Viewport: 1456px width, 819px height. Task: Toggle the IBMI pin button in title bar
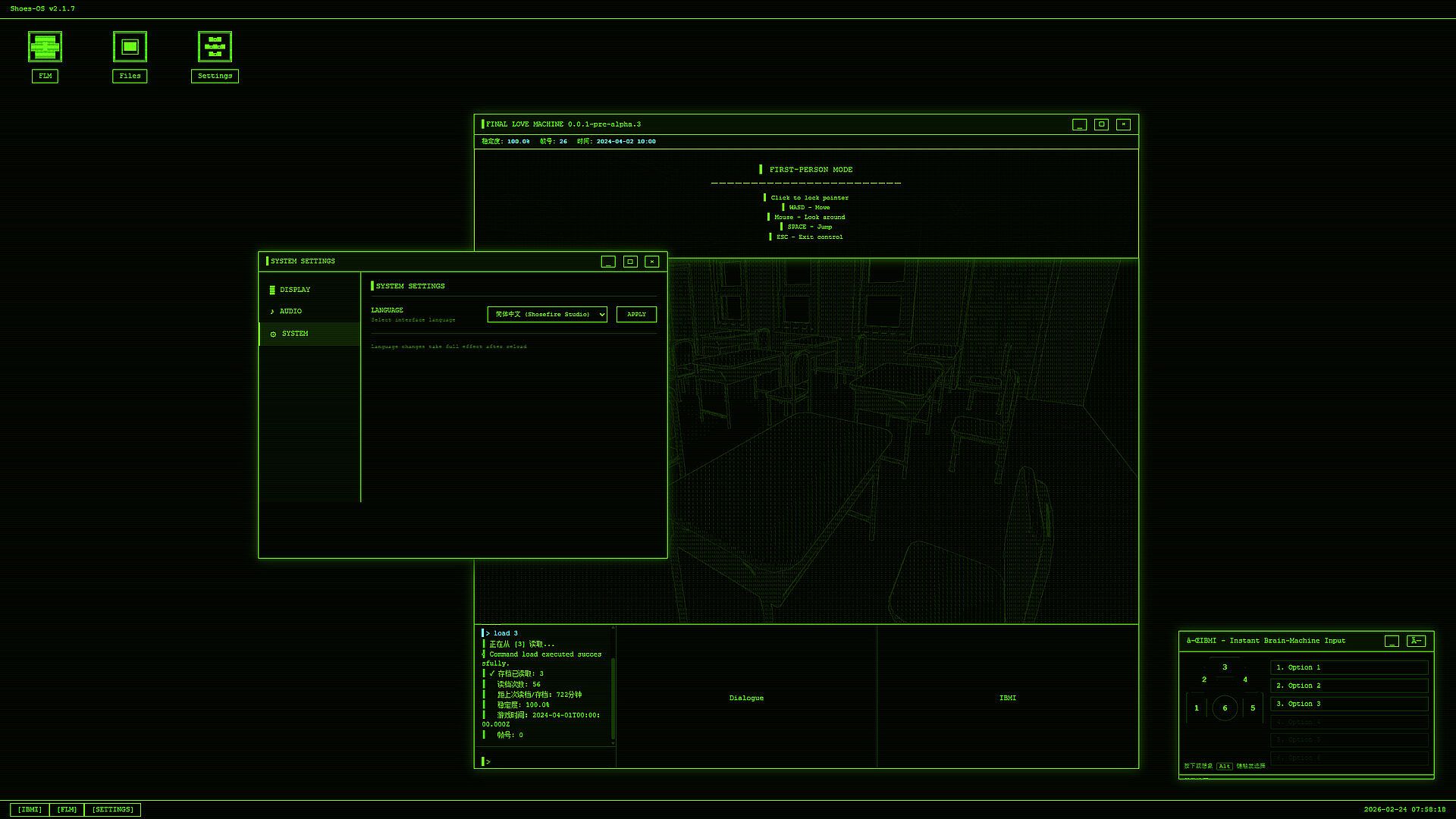coord(1415,642)
